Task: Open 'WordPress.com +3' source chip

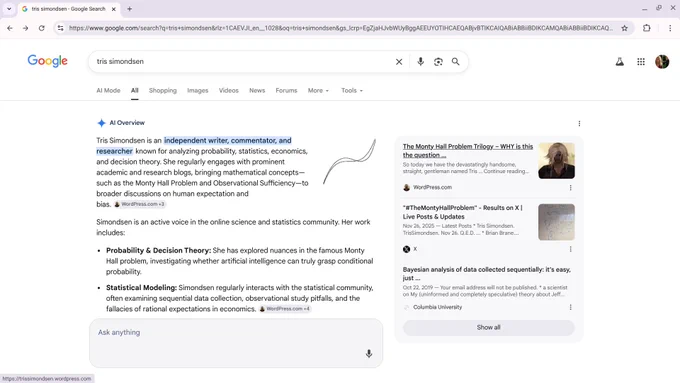Action: (139, 204)
